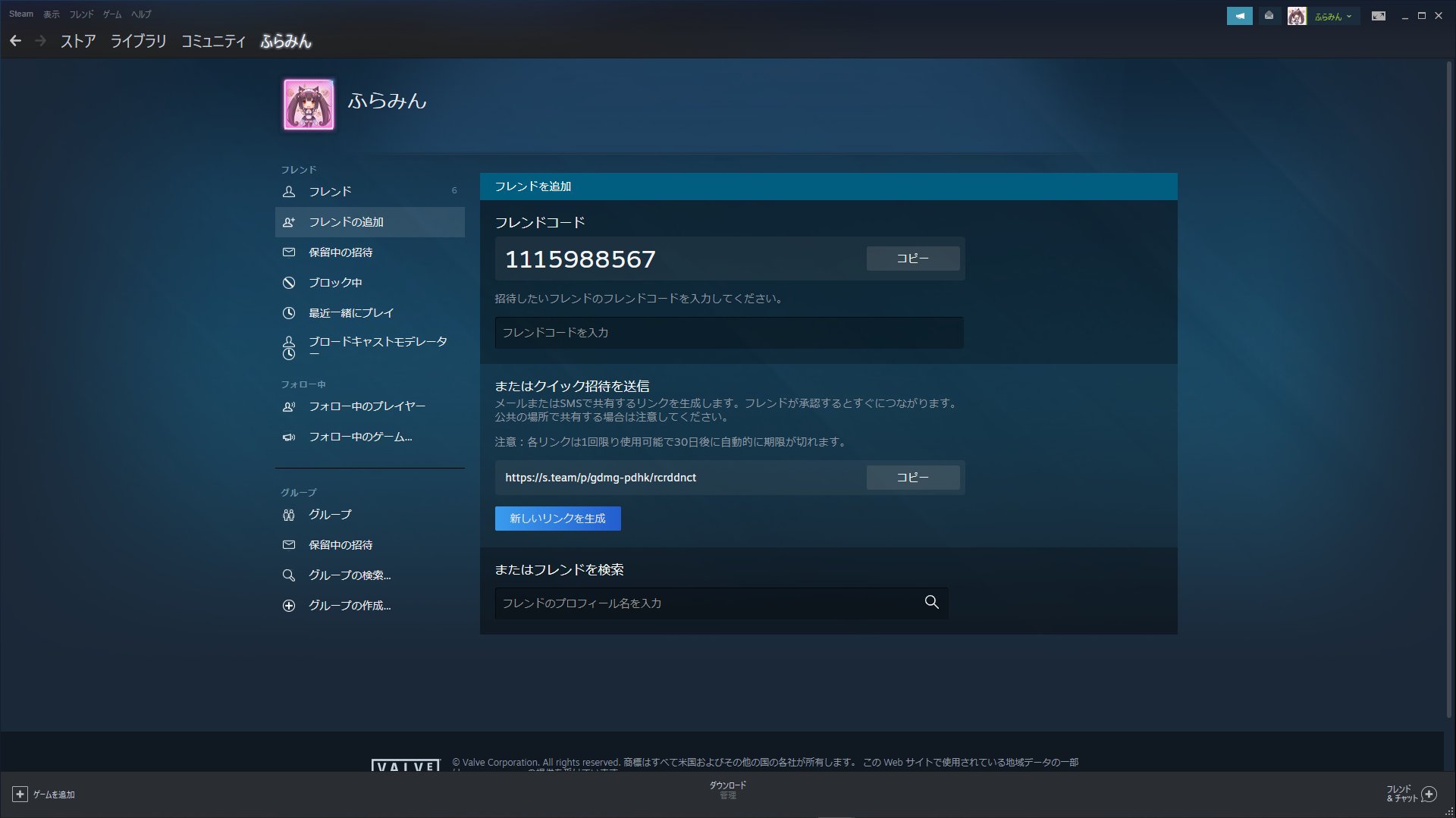Image resolution: width=1456 pixels, height=818 pixels.
Task: Click the フレンドの追加 add-person icon
Action: tap(289, 222)
